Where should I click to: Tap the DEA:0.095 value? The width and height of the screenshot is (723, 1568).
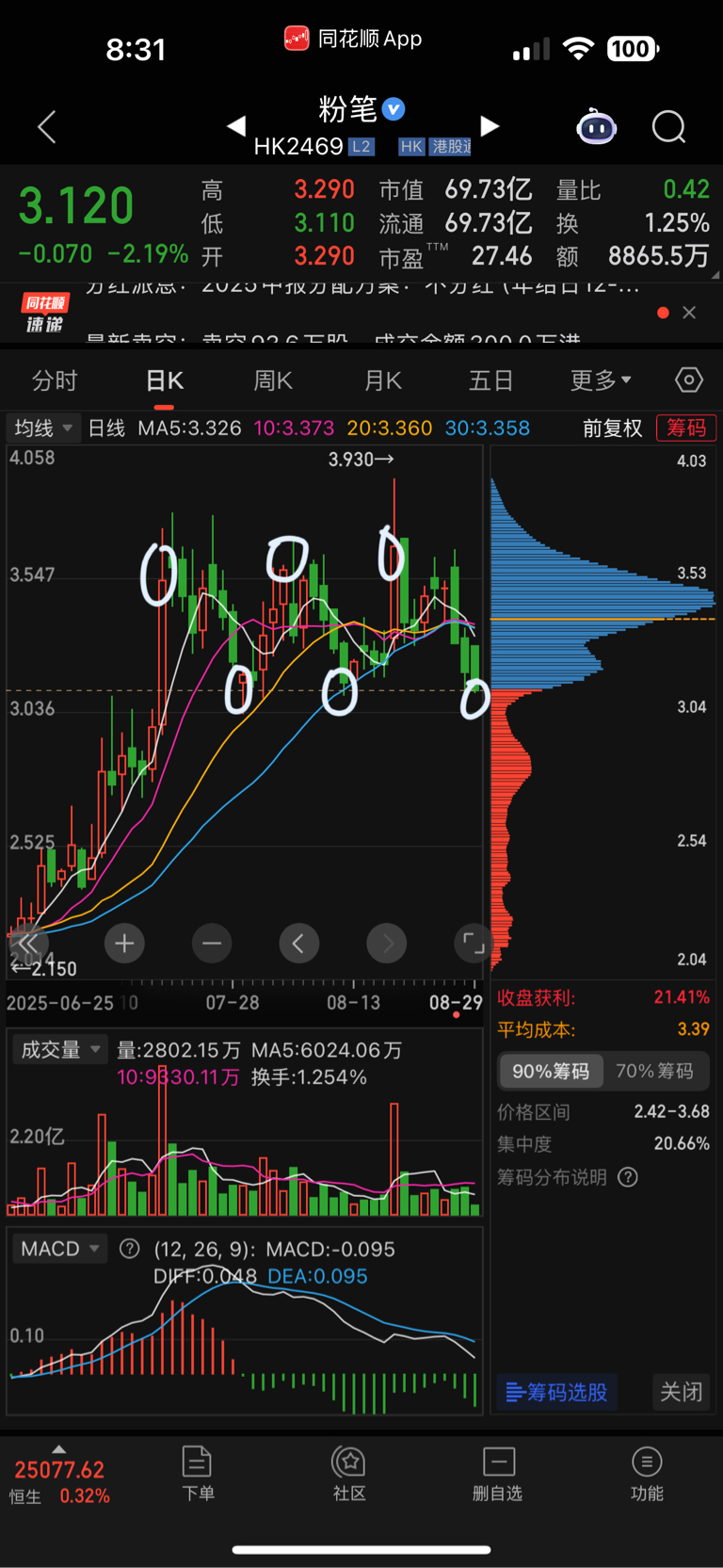click(x=317, y=1276)
